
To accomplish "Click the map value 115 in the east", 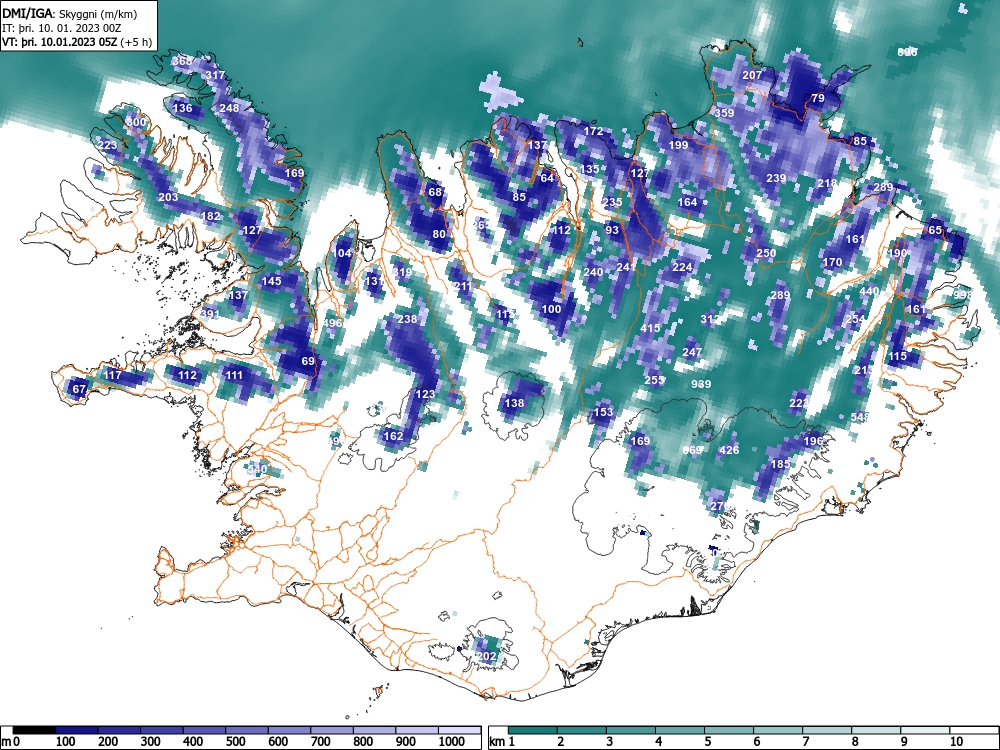I will coord(897,356).
